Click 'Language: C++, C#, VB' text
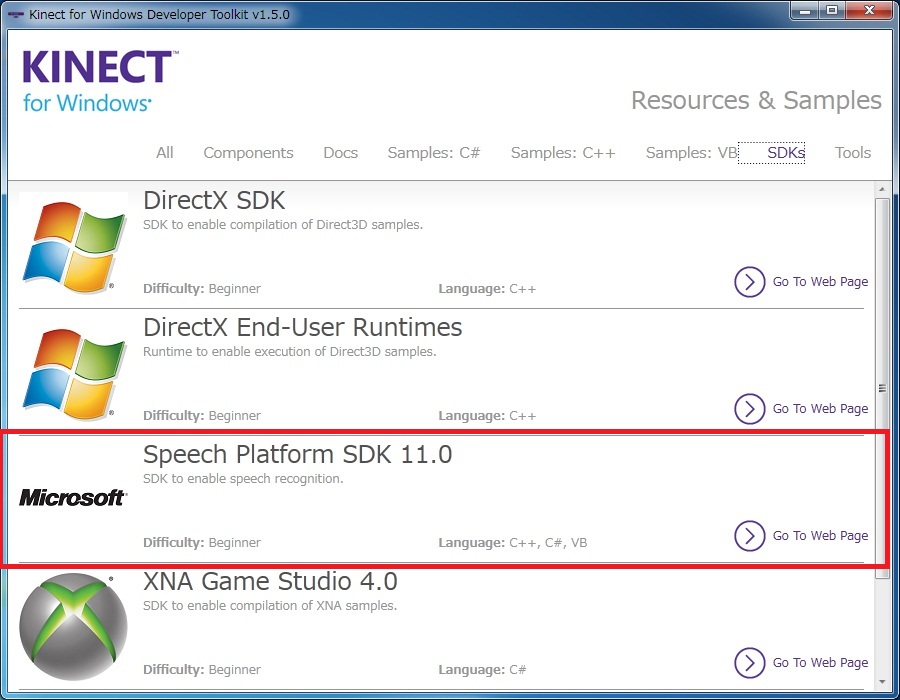The height and width of the screenshot is (700, 900). (513, 542)
